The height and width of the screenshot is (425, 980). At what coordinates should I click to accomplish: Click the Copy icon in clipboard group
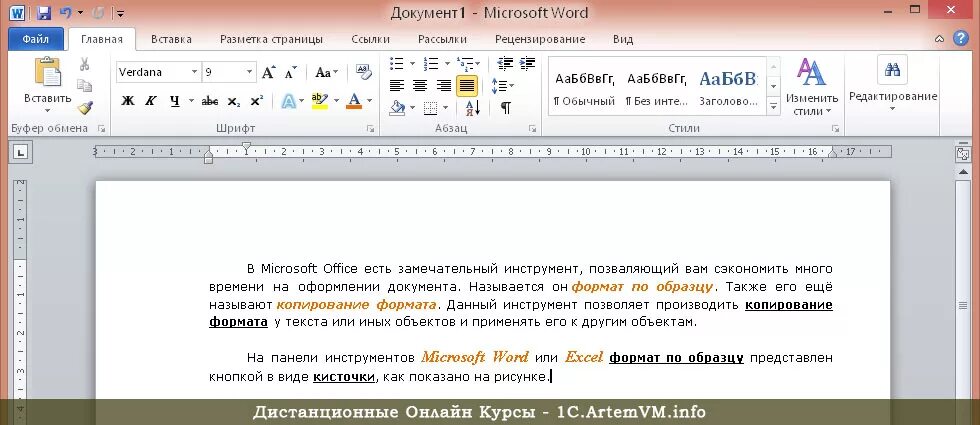click(x=84, y=86)
